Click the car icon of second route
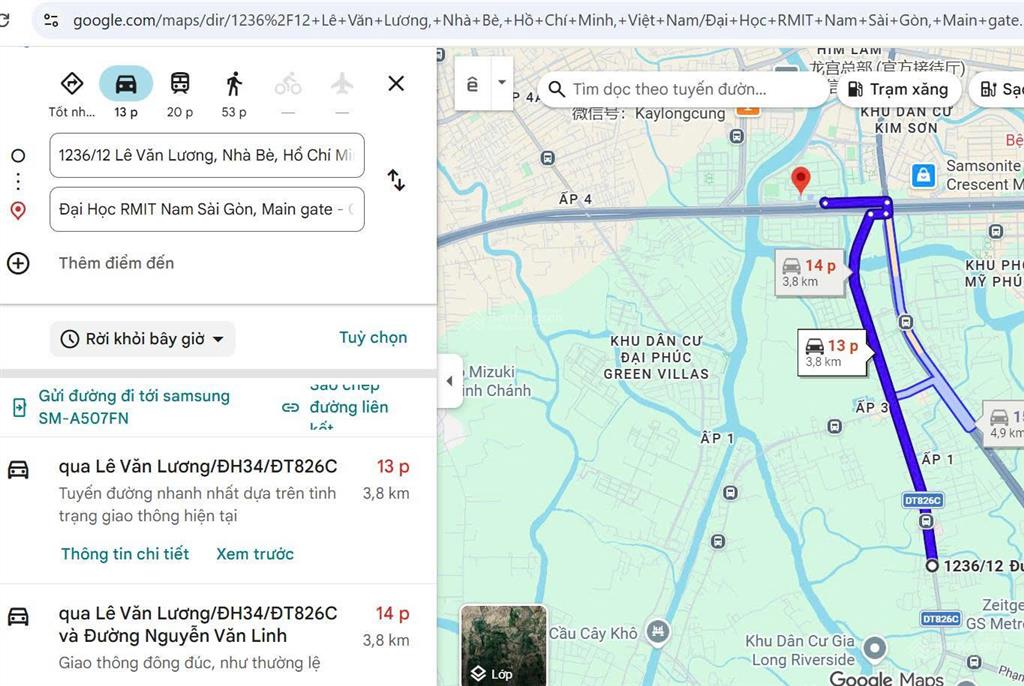The width and height of the screenshot is (1024, 686). click(x=18, y=616)
